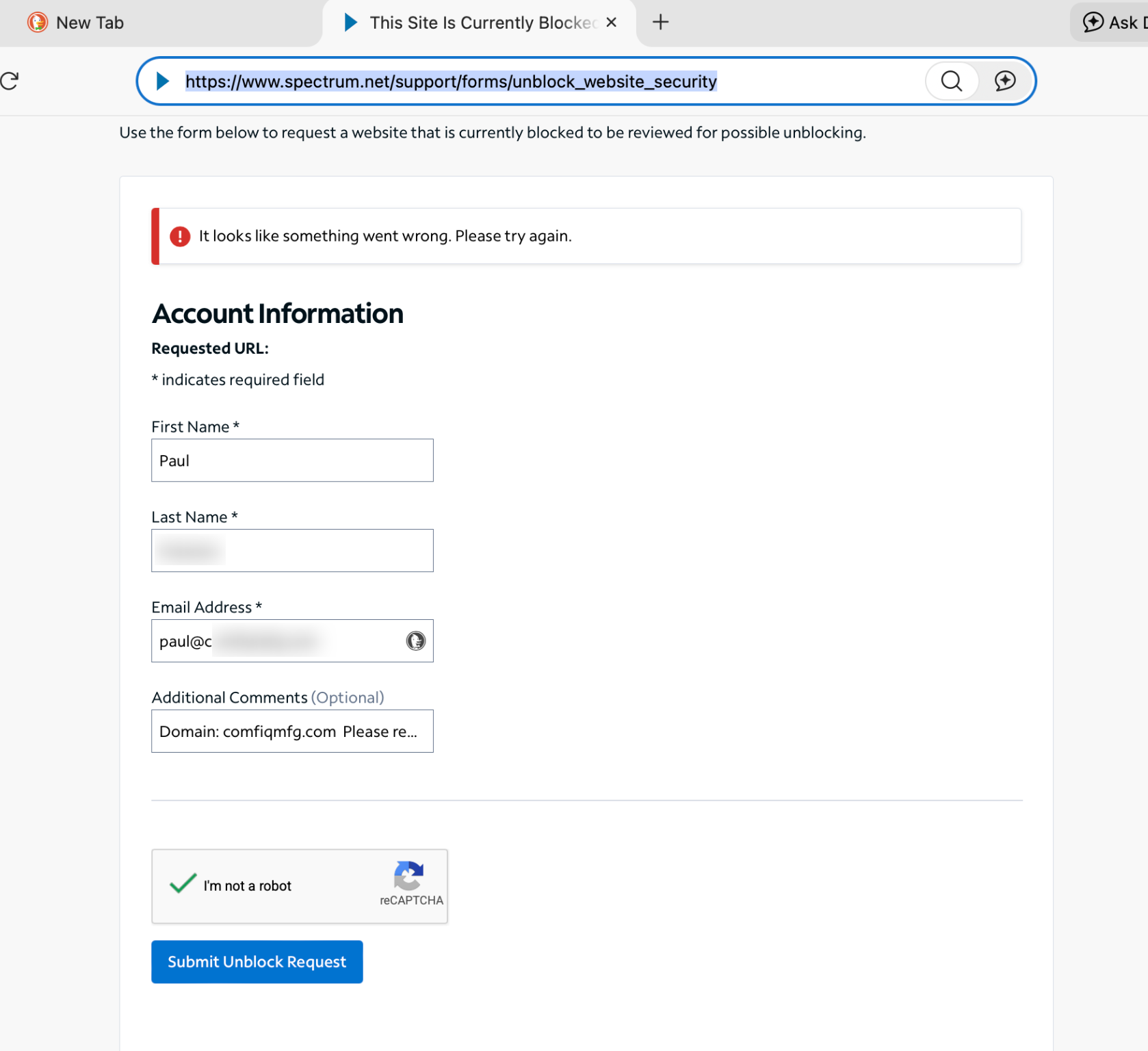Click the search magnifier icon in address bar
Screen dimensions: 1148x1051
coord(951,81)
